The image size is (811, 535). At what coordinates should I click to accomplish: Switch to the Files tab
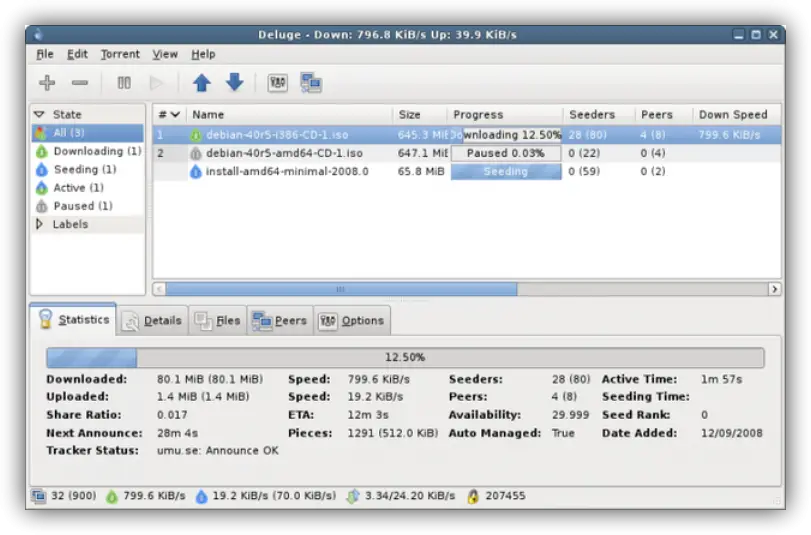pyautogui.click(x=217, y=321)
